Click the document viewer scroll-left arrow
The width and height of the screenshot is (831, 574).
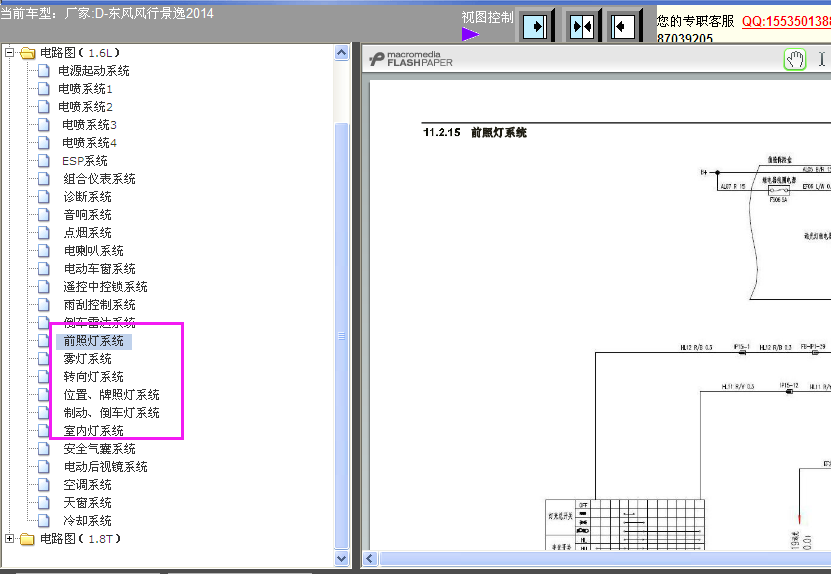pyautogui.click(x=370, y=559)
